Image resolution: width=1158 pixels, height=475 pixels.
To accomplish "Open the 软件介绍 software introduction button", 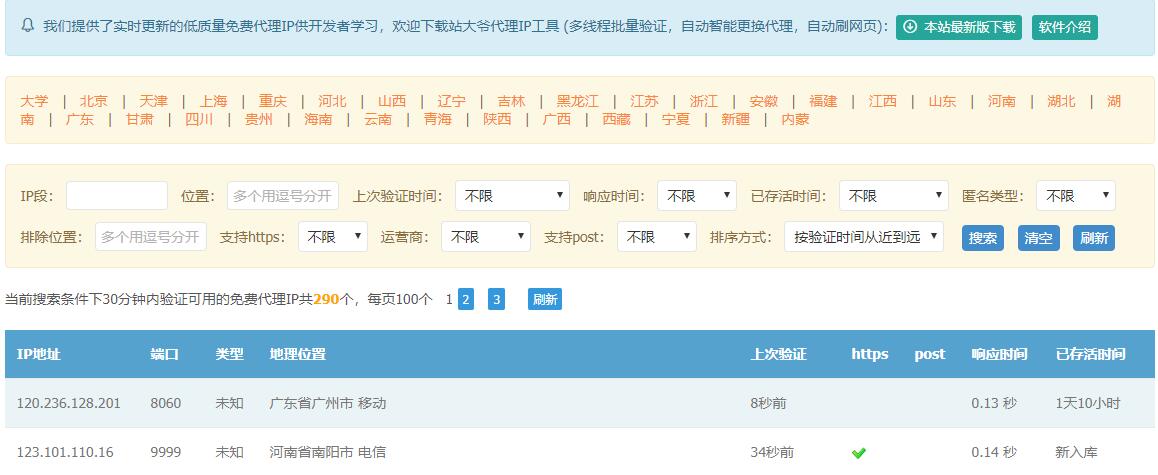I will tap(1064, 27).
